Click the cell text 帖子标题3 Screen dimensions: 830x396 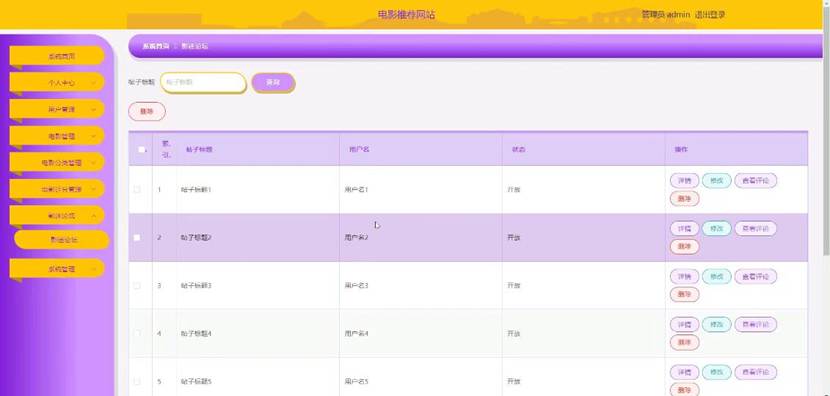point(196,285)
